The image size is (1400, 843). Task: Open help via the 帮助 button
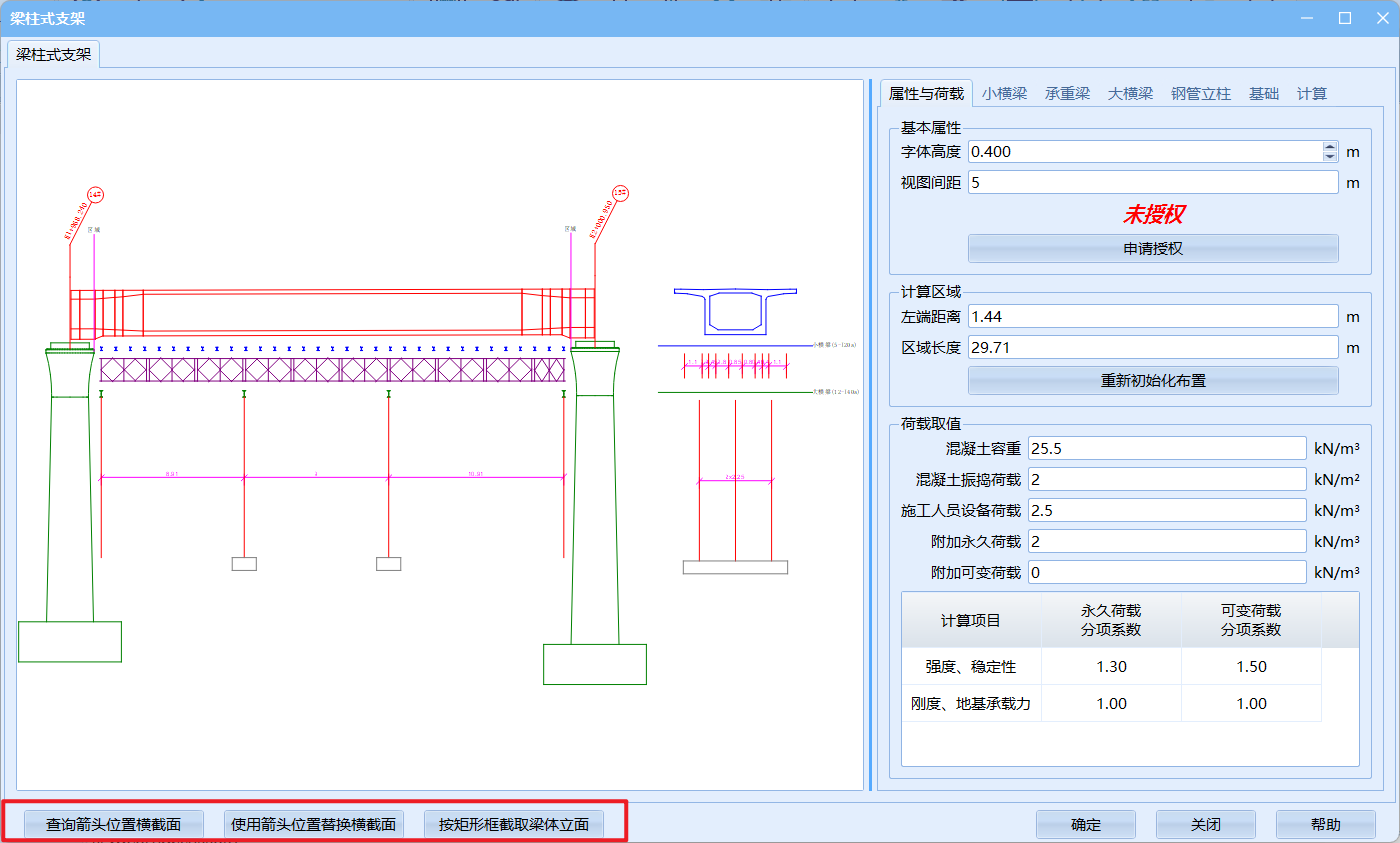(x=1325, y=825)
